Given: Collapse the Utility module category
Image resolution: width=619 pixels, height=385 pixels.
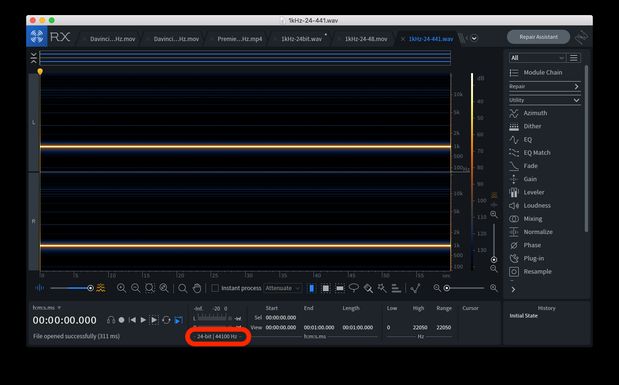Looking at the screenshot, I should (545, 100).
